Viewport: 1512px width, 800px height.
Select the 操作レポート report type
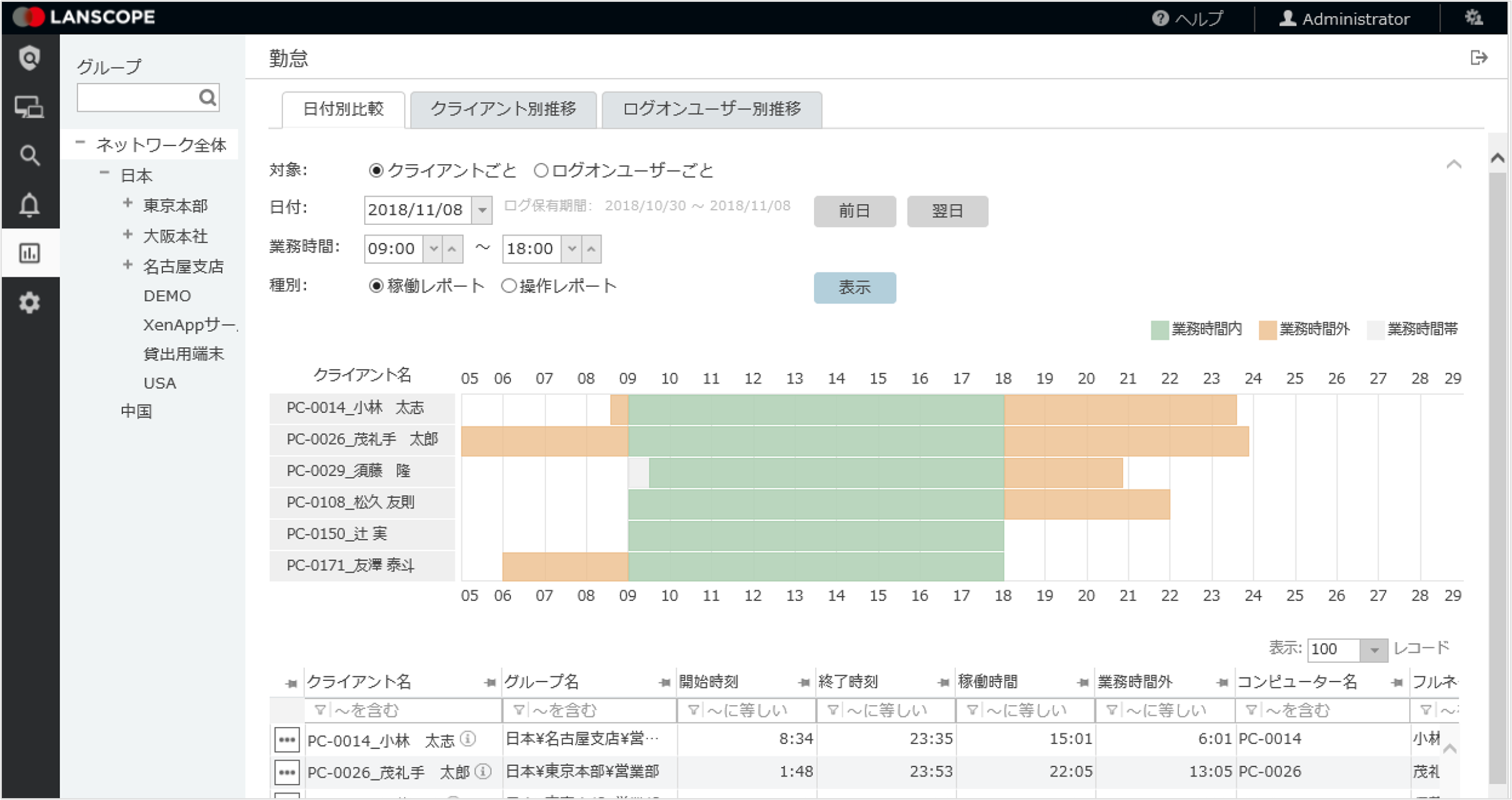point(509,286)
